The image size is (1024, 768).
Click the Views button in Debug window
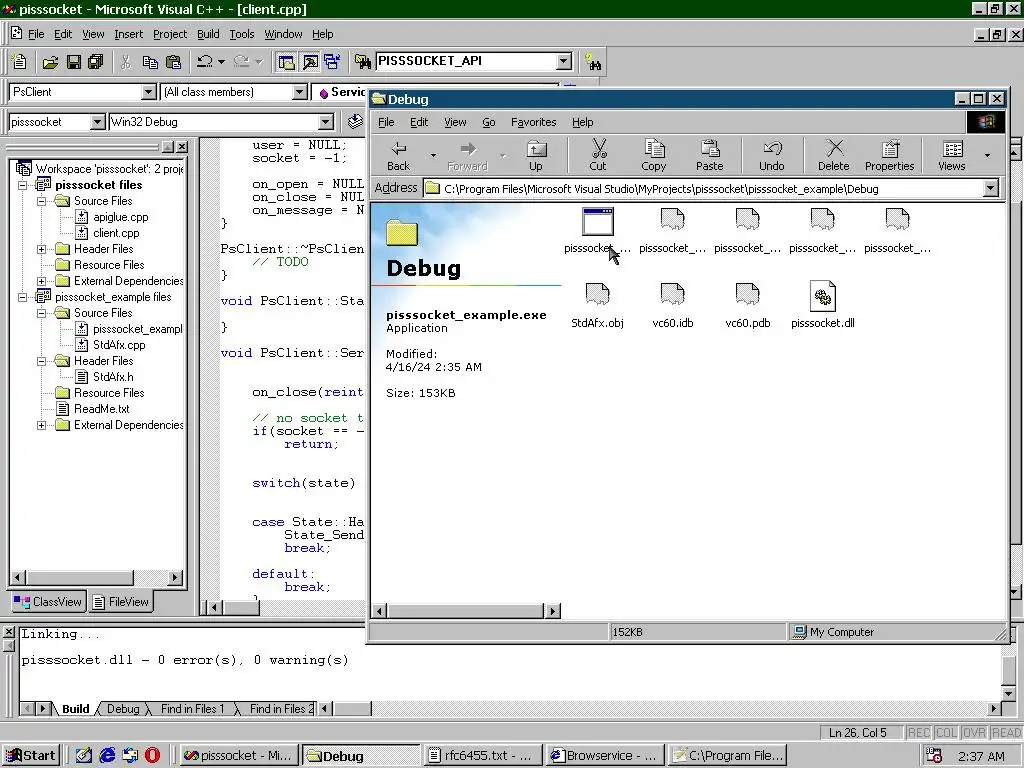click(x=952, y=156)
